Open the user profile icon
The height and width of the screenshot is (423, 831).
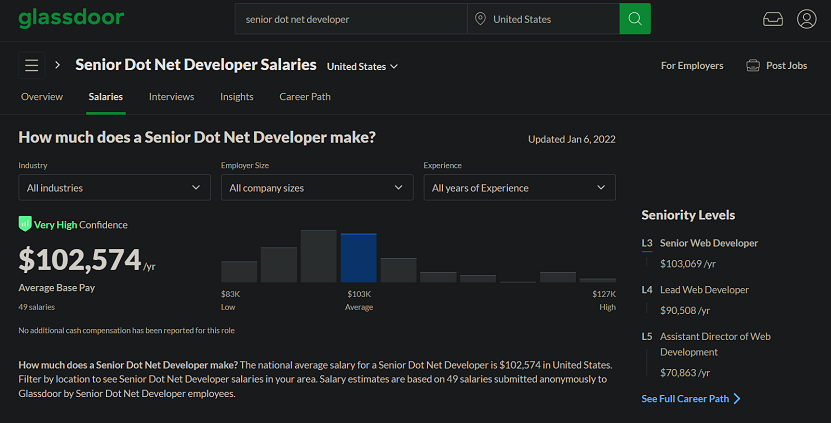807,19
